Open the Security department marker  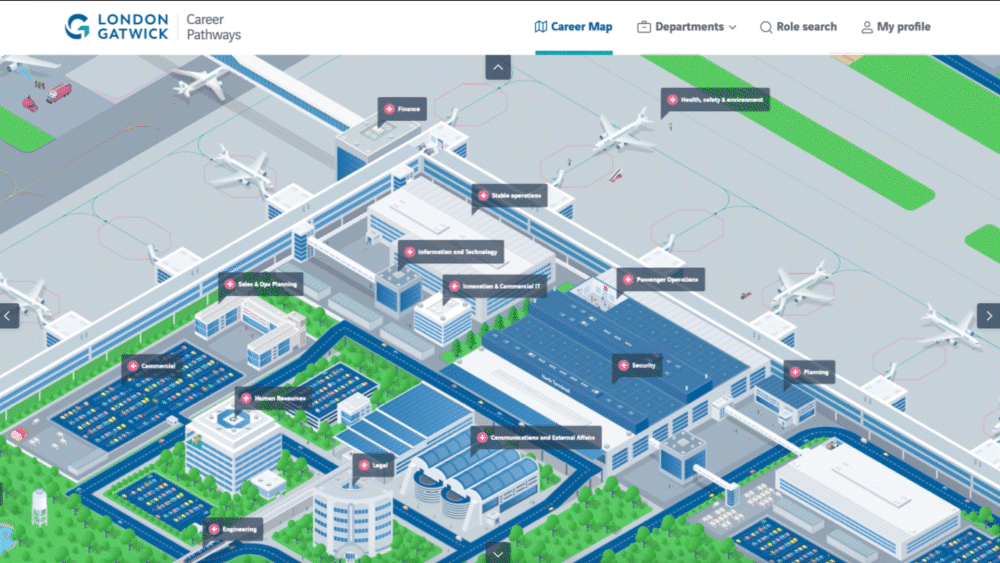[637, 366]
